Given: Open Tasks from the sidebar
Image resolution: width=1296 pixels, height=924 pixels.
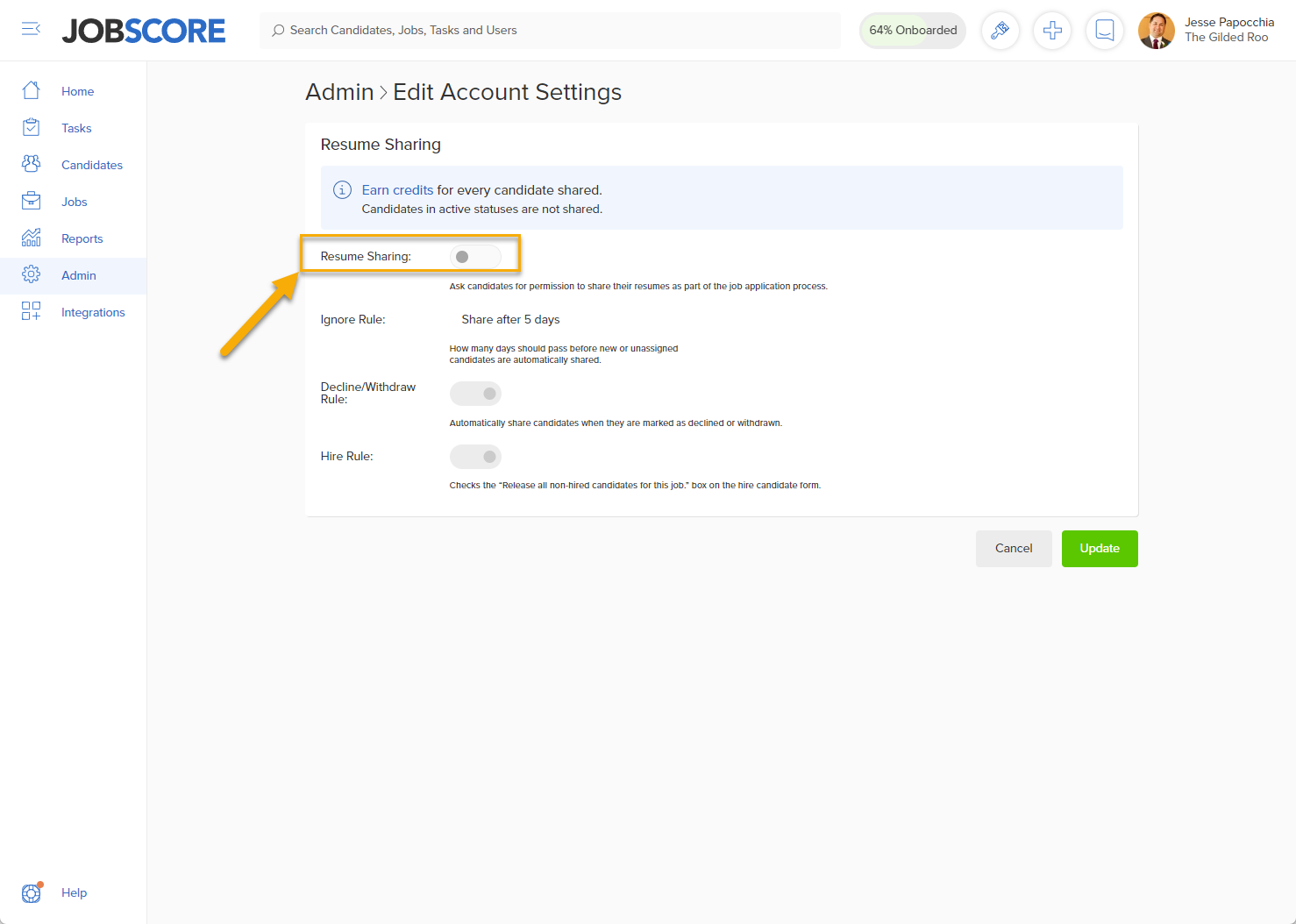Looking at the screenshot, I should tap(76, 128).
